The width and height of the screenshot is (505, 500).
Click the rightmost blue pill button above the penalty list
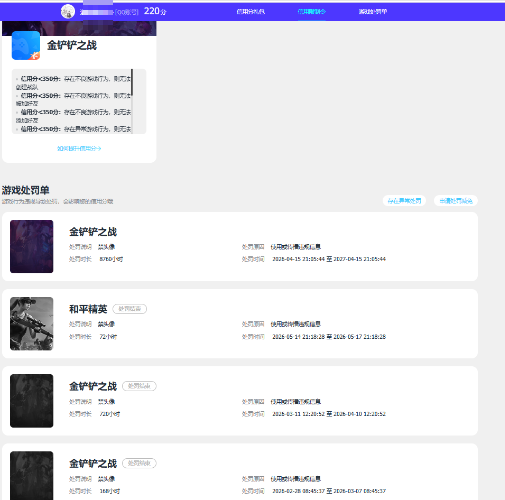(456, 201)
